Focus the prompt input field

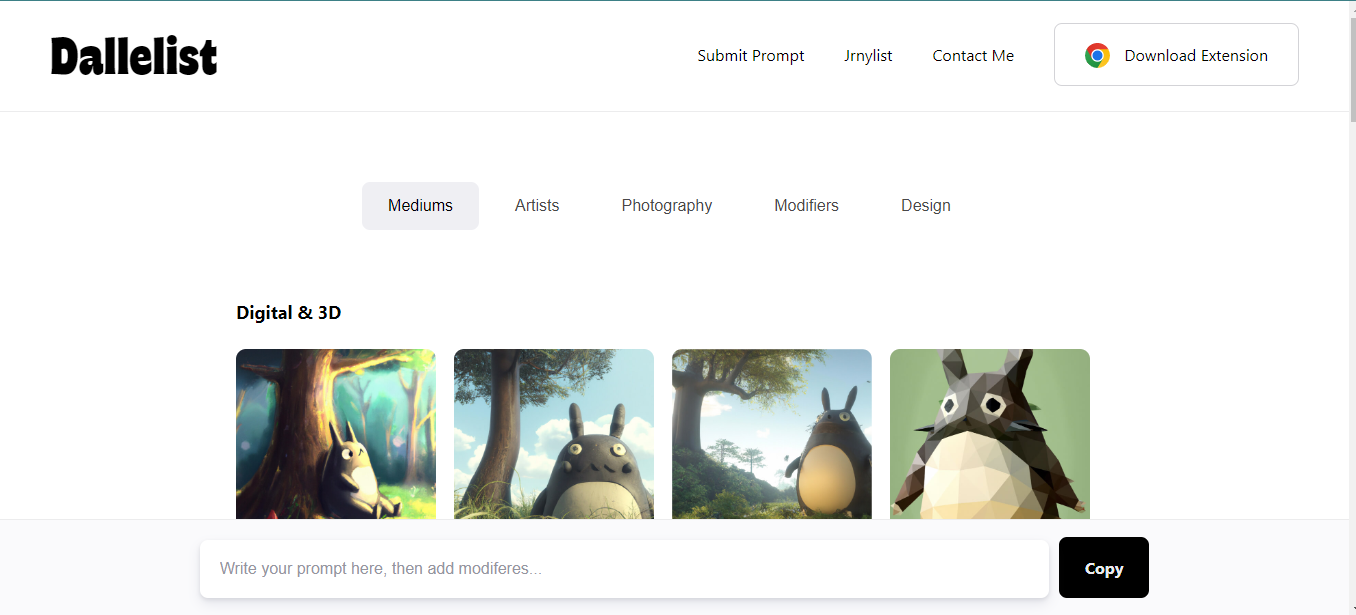pos(624,569)
